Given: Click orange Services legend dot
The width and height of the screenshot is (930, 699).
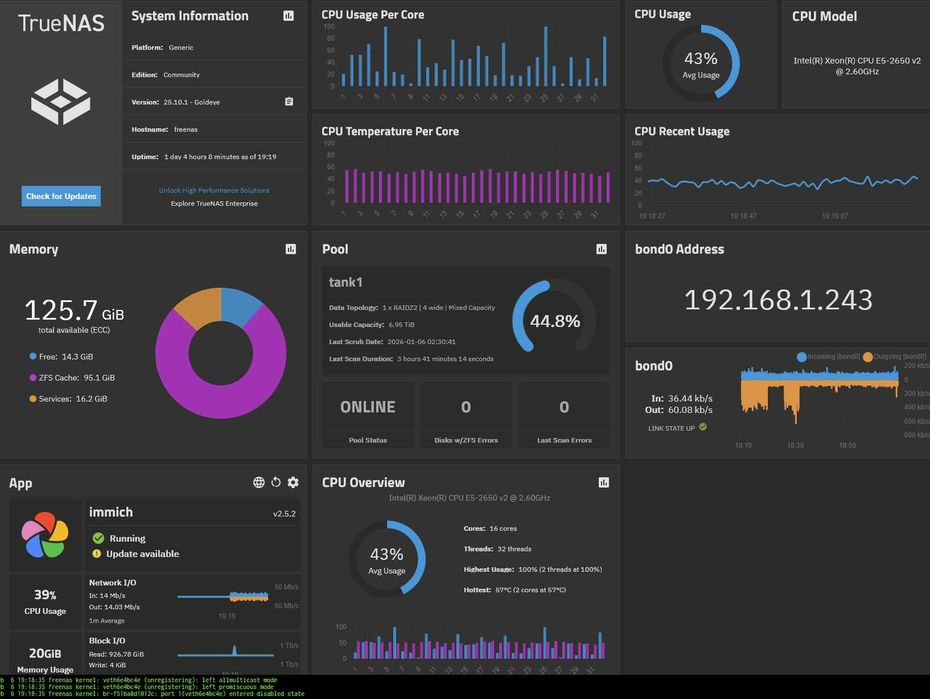Looking at the screenshot, I should point(33,399).
